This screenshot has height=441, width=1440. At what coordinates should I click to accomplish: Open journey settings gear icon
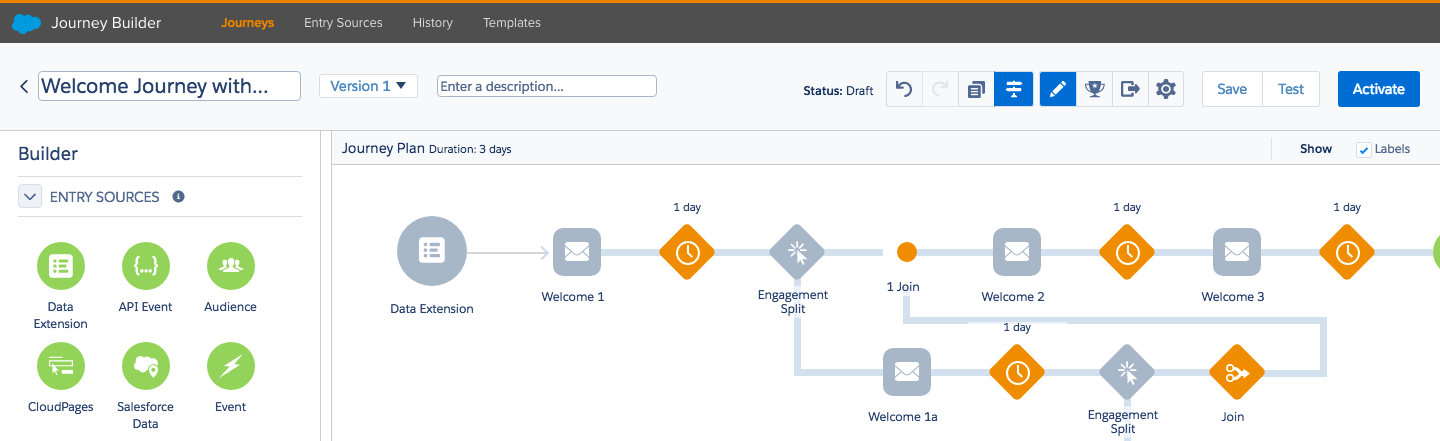(x=1165, y=89)
